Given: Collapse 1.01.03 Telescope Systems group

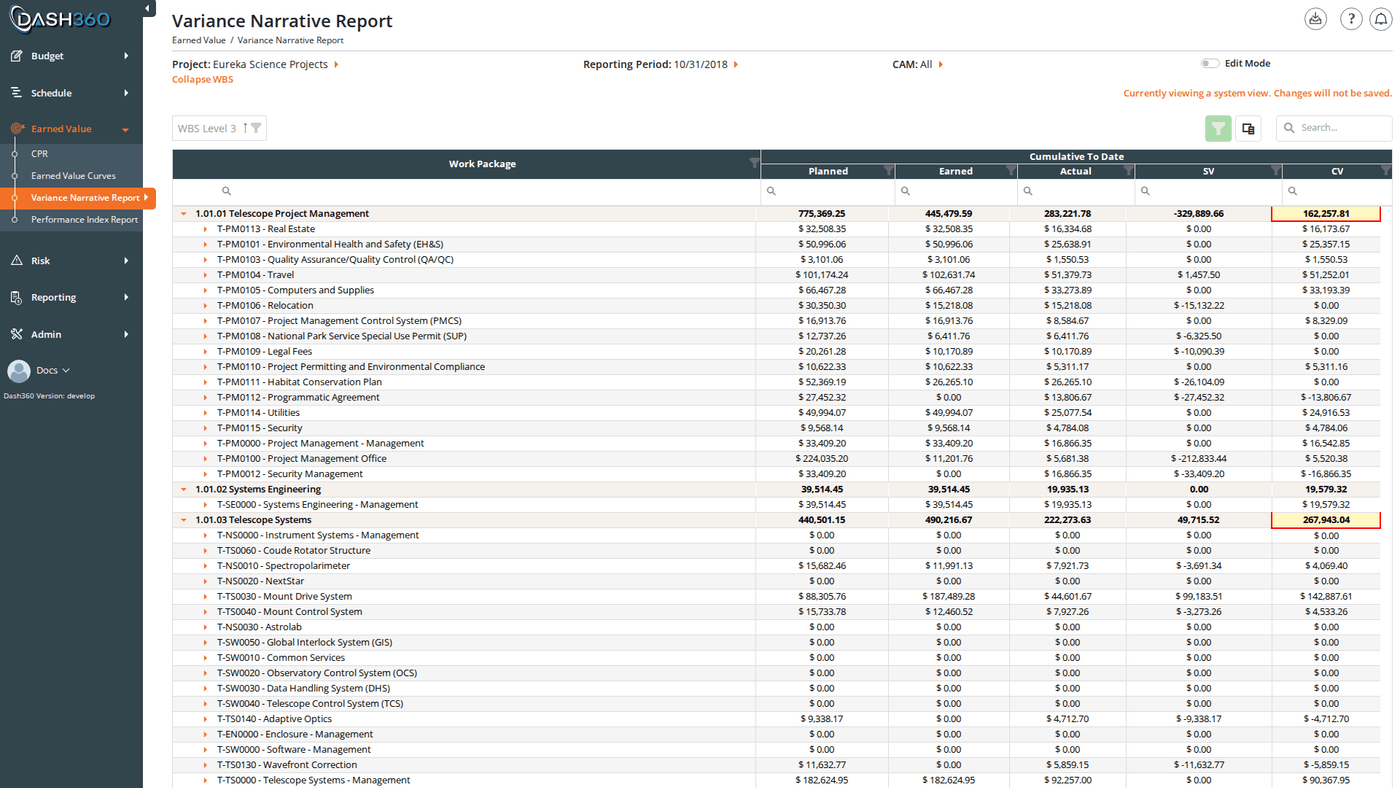Looking at the screenshot, I should pyautogui.click(x=183, y=520).
